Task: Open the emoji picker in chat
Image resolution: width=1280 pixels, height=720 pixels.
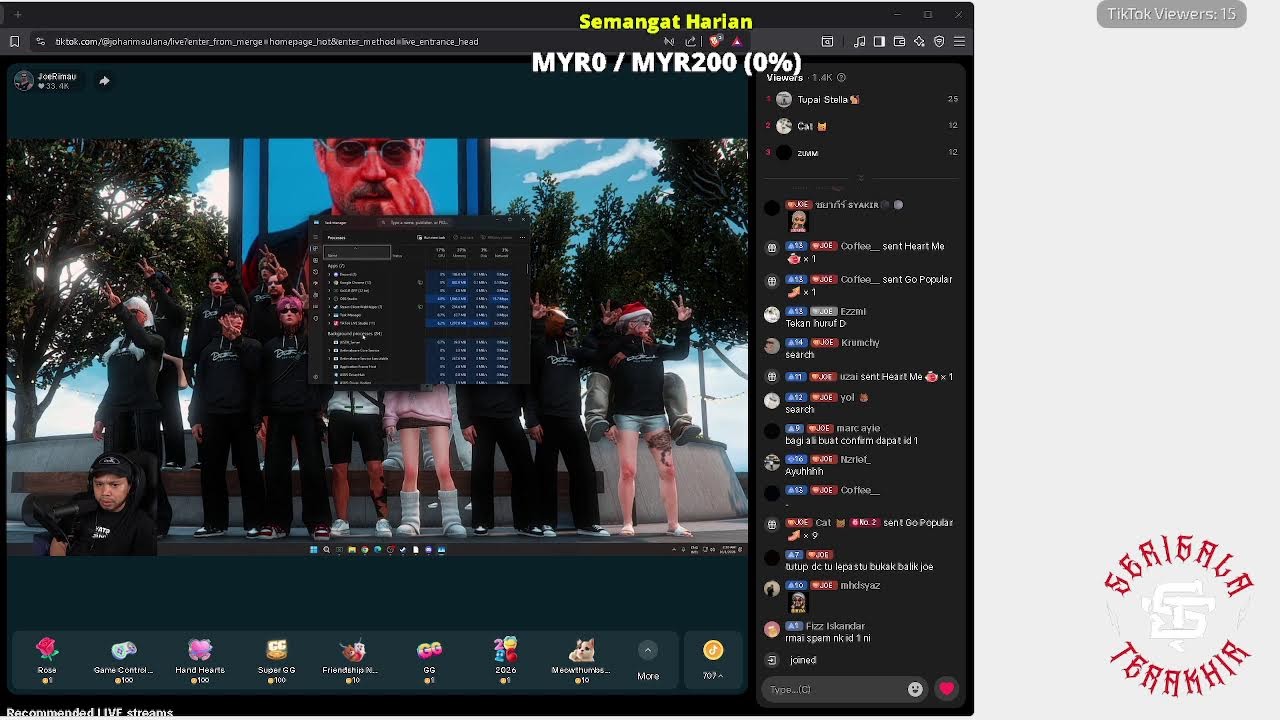Action: (915, 689)
